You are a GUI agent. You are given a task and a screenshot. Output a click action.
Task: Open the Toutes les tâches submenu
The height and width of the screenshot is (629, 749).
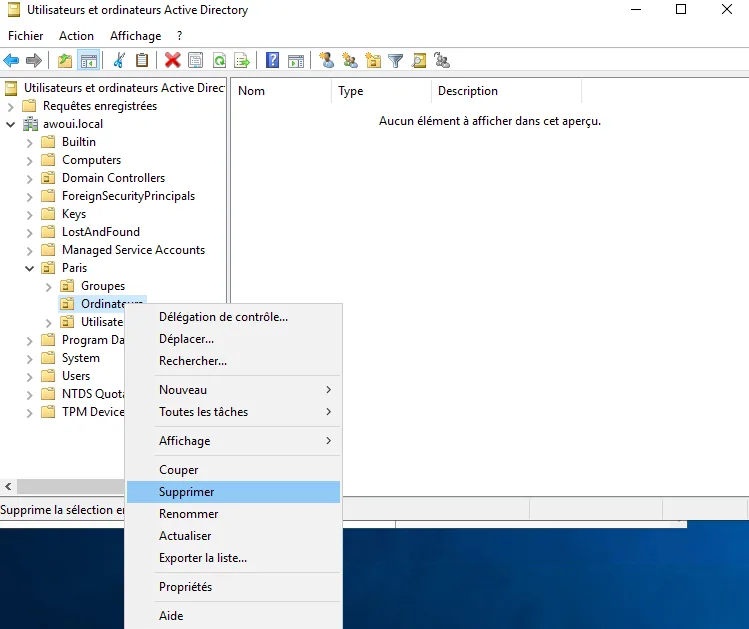[234, 412]
